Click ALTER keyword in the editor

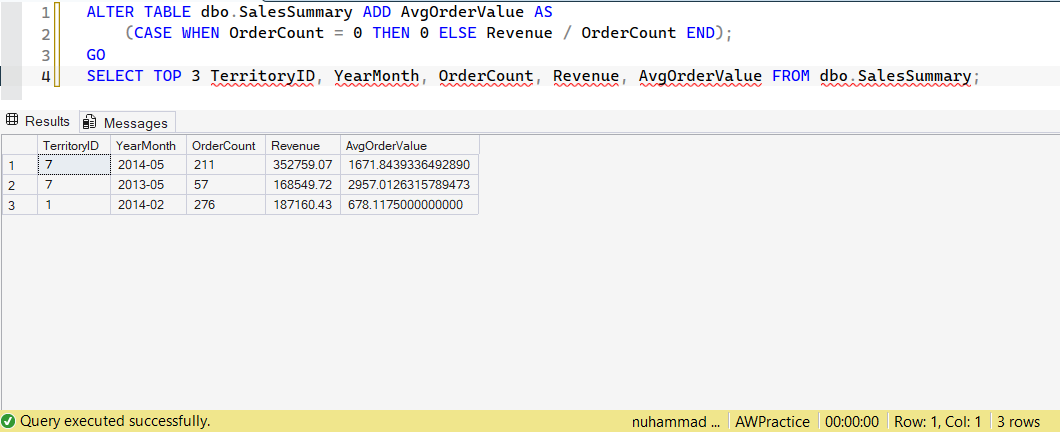110,12
